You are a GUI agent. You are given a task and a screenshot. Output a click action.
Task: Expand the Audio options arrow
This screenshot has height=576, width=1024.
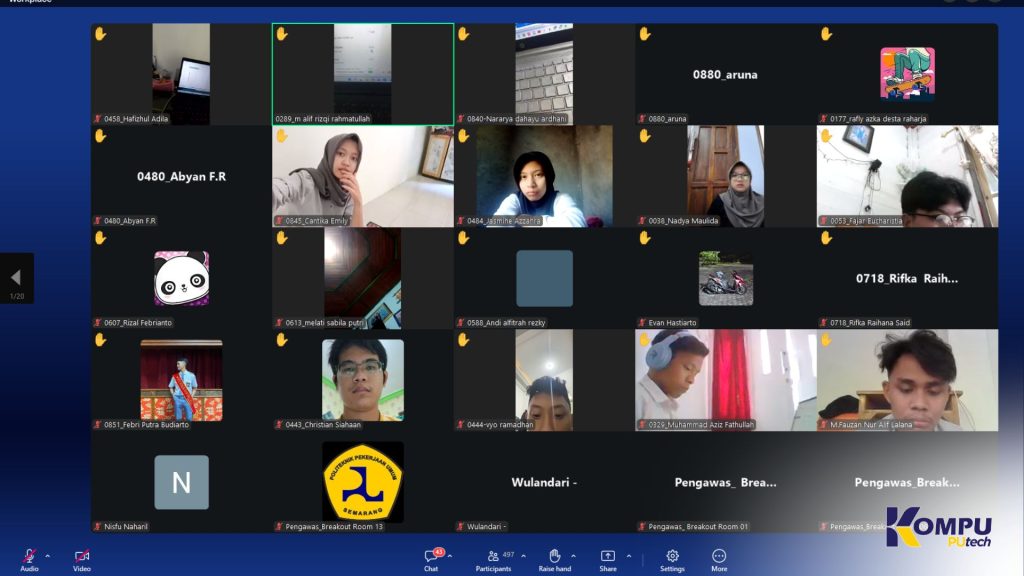48,556
